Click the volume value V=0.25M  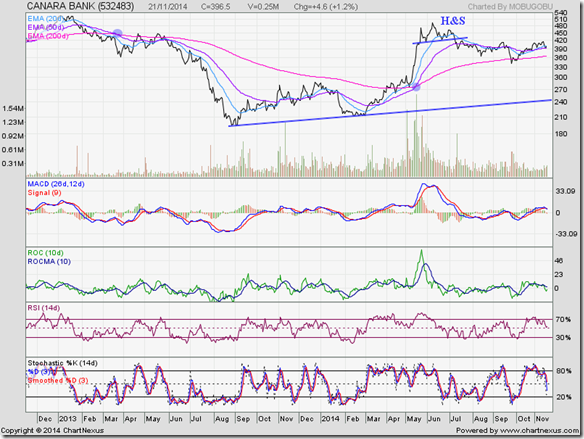(263, 6)
